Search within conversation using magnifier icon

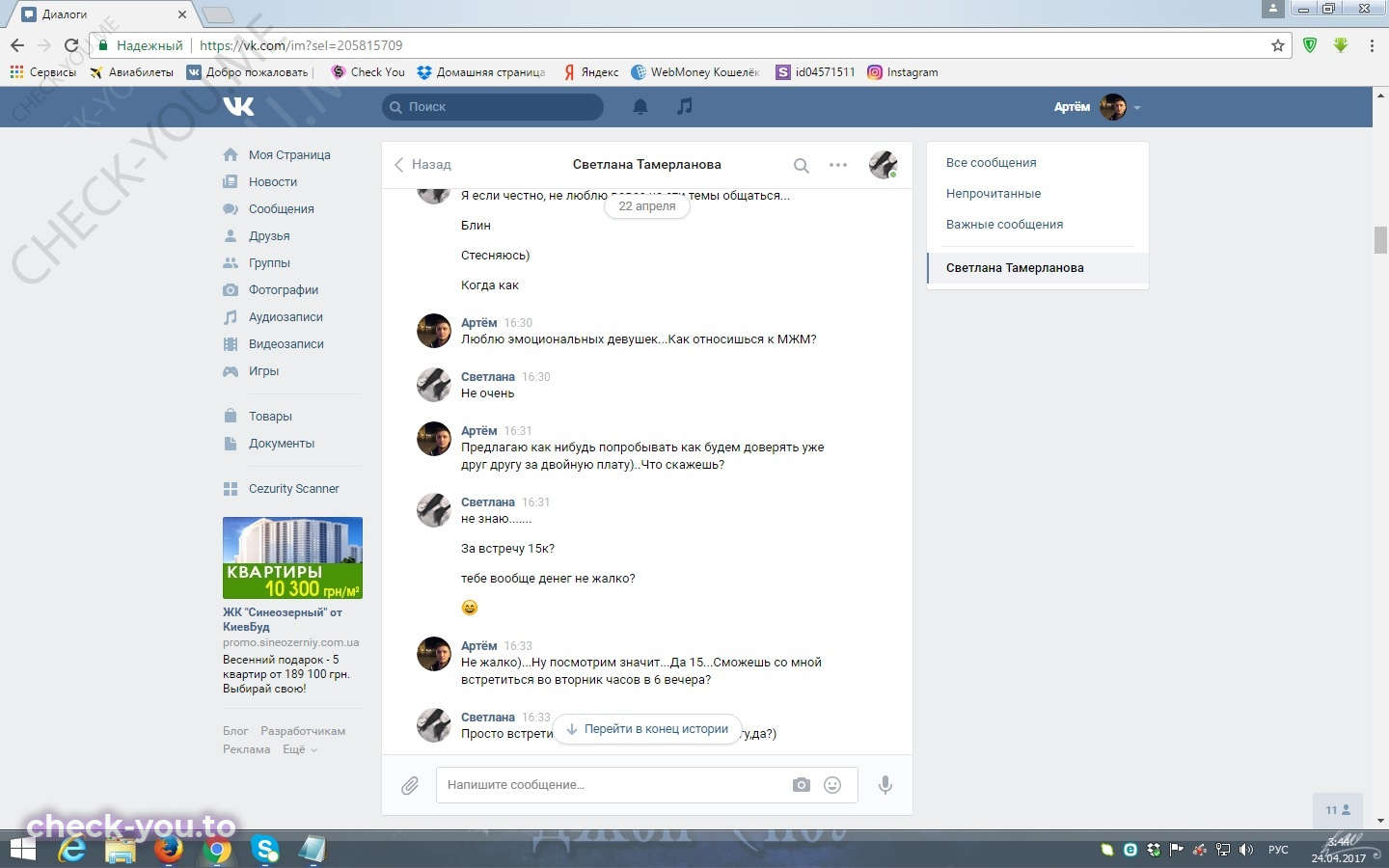pyautogui.click(x=802, y=165)
